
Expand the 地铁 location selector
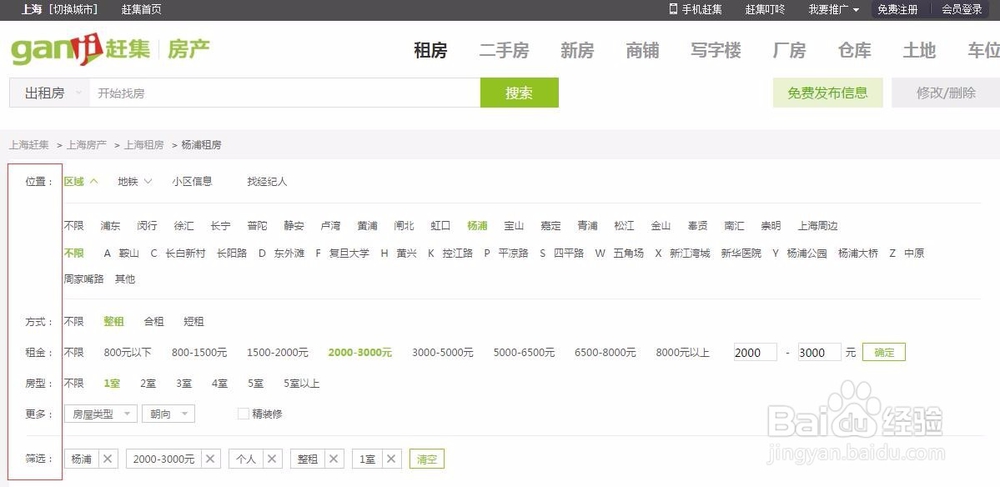pos(135,182)
